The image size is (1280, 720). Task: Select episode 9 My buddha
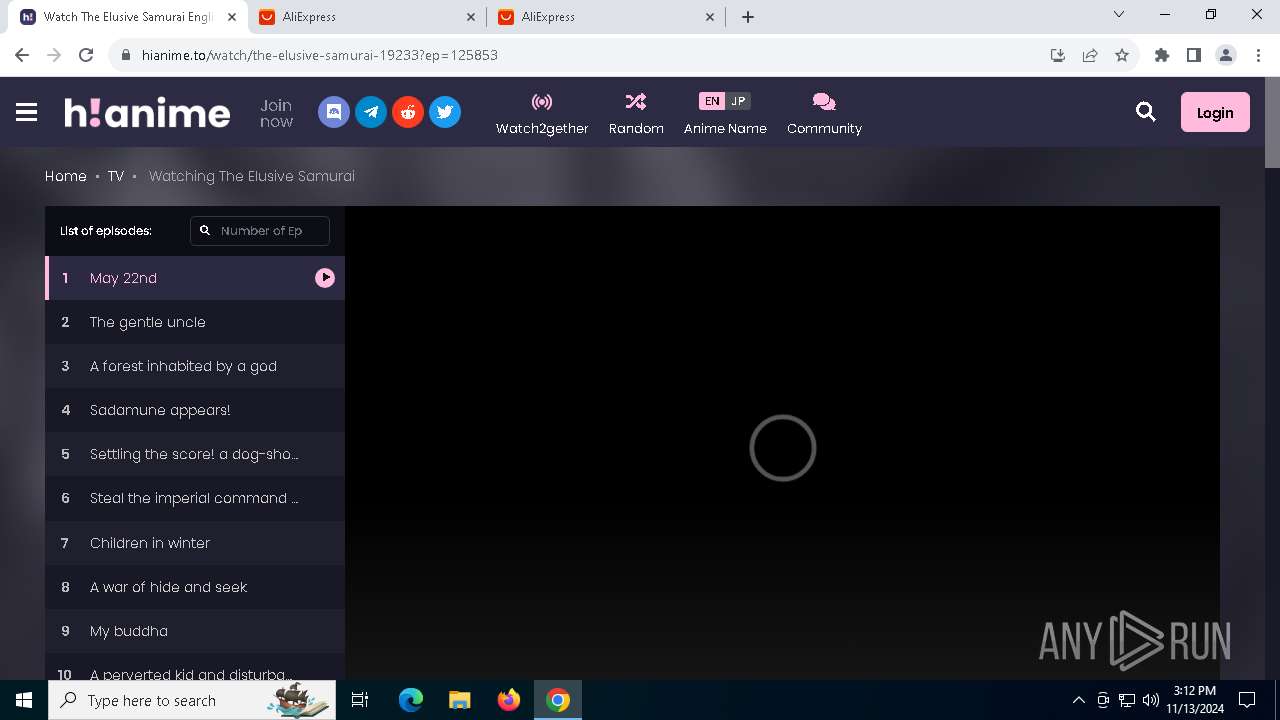[x=195, y=631]
